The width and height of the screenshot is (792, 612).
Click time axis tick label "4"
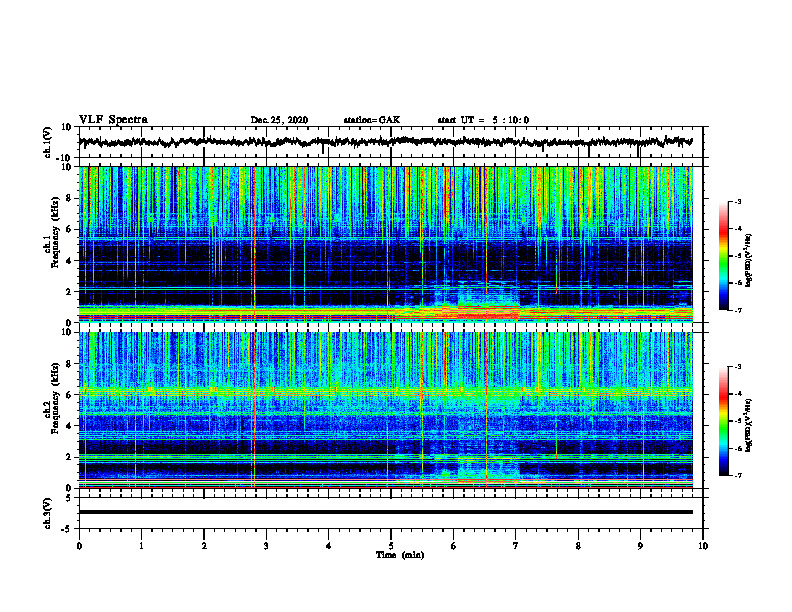tap(329, 546)
